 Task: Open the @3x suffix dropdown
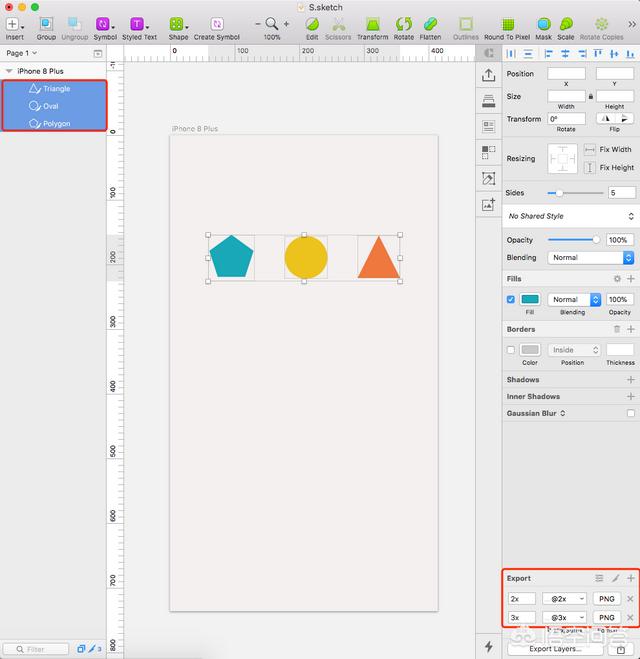(564, 617)
